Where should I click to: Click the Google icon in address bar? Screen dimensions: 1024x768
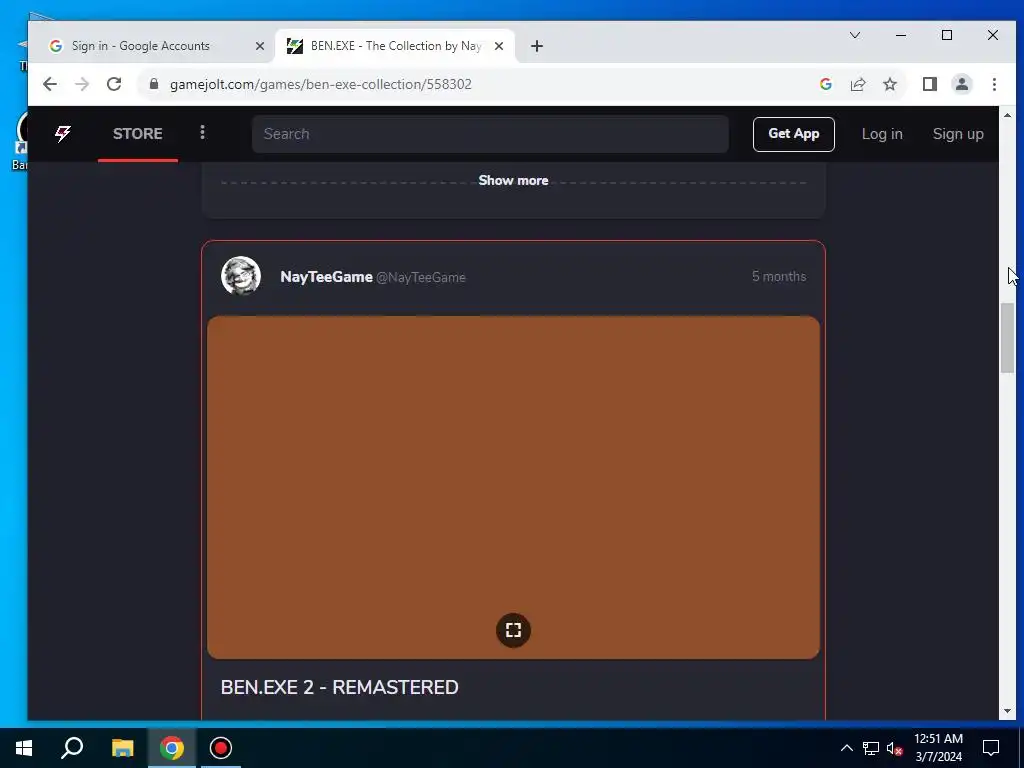tap(825, 84)
